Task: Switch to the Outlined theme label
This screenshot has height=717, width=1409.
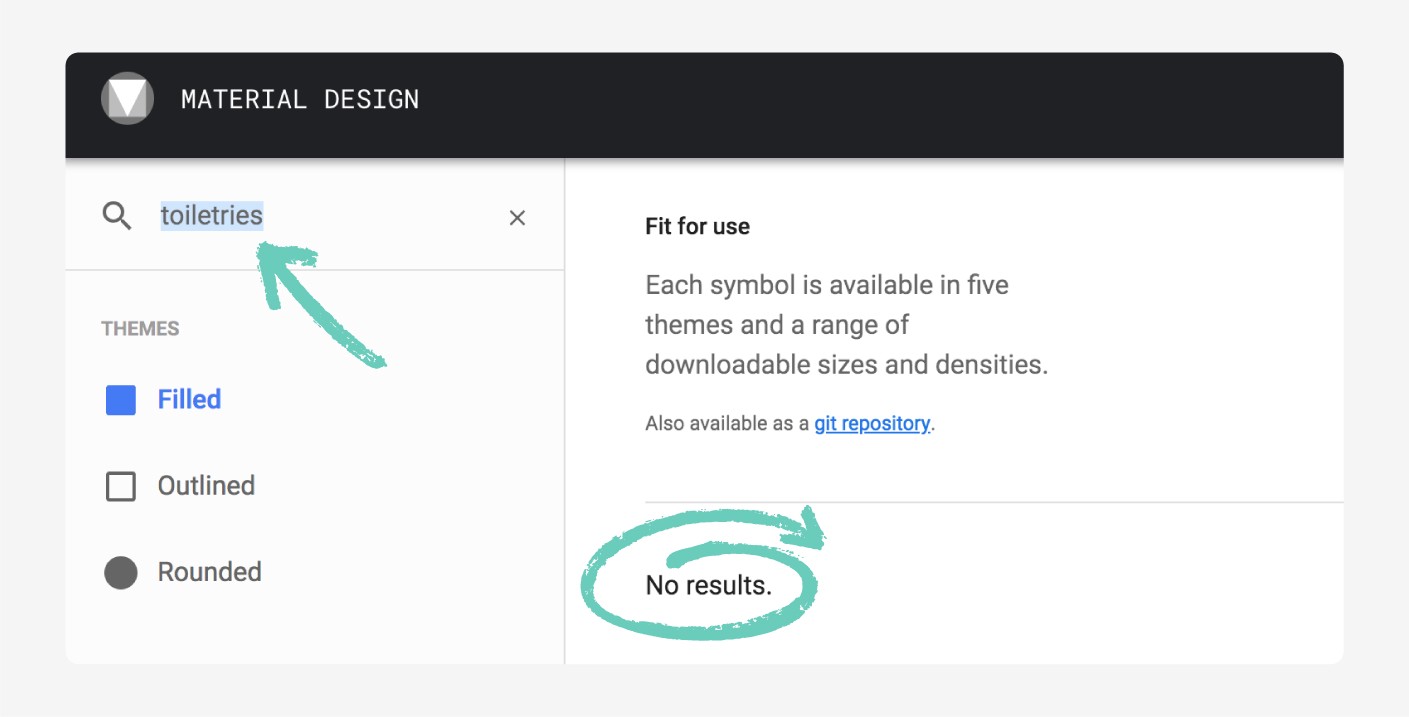Action: coord(206,486)
